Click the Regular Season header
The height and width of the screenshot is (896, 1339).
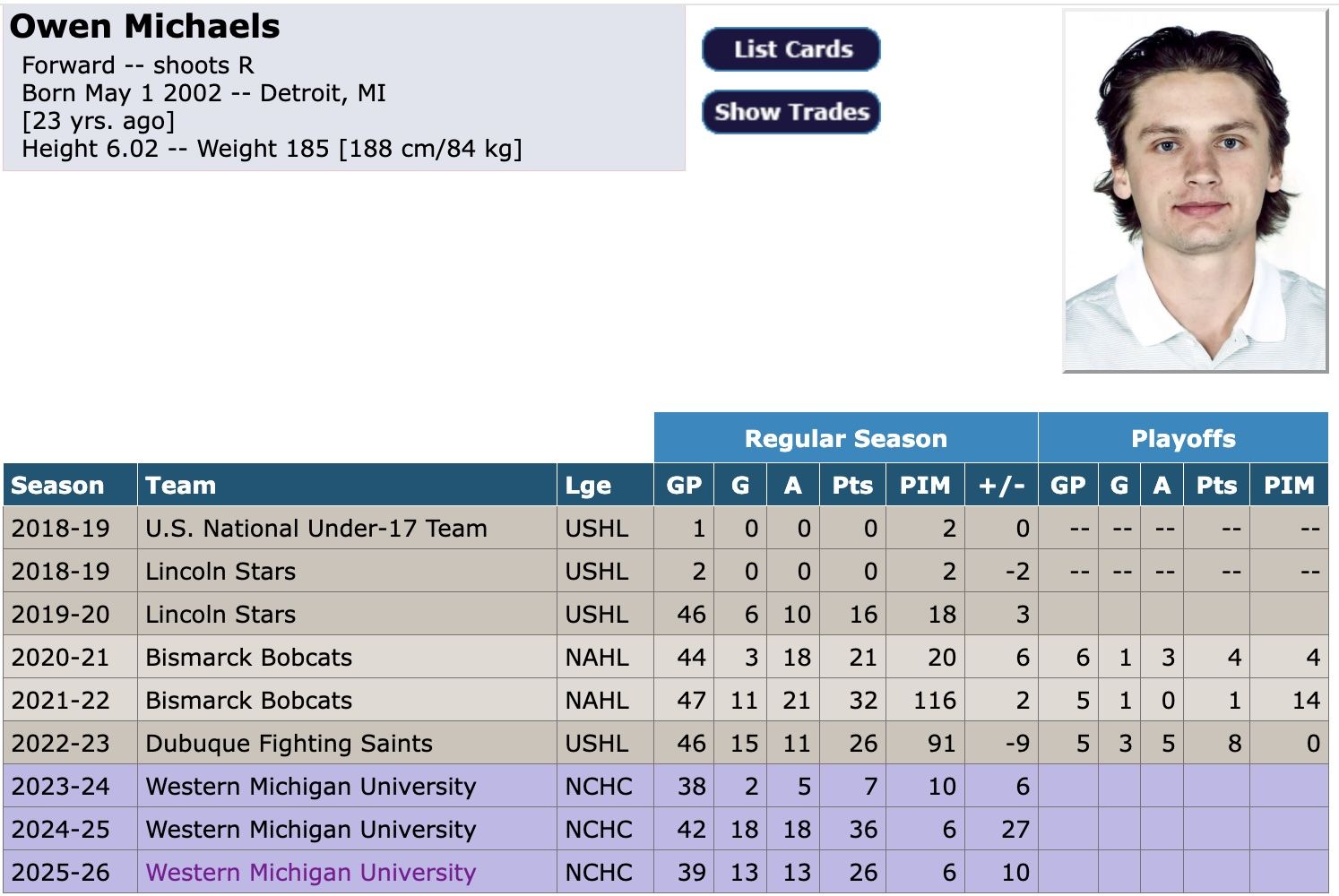coord(845,438)
